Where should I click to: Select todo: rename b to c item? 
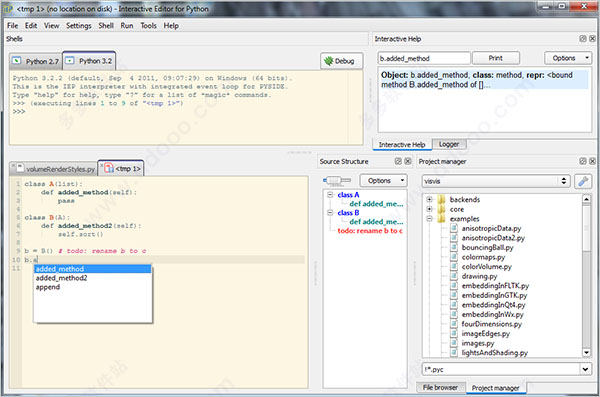(370, 230)
